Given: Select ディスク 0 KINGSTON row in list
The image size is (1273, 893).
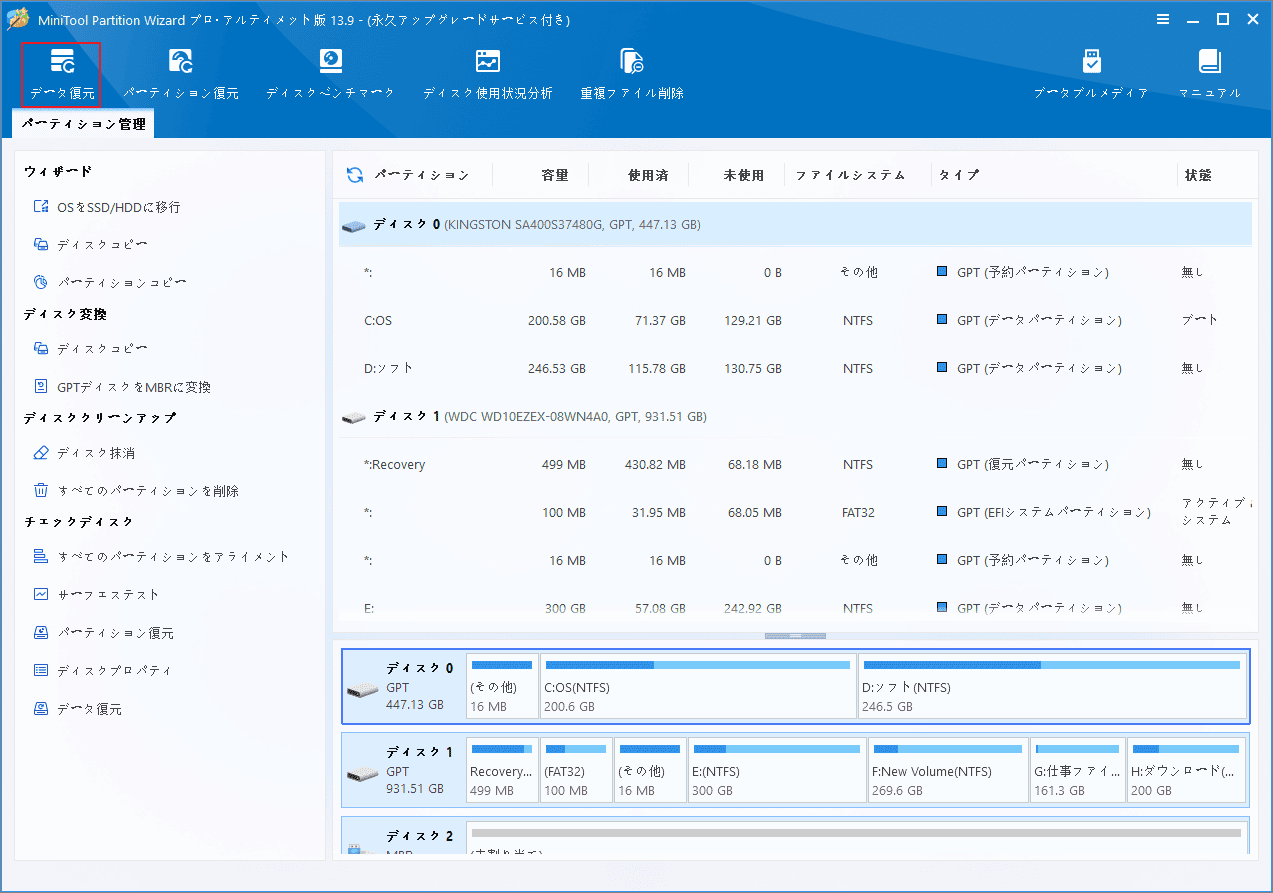Looking at the screenshot, I should [x=795, y=225].
